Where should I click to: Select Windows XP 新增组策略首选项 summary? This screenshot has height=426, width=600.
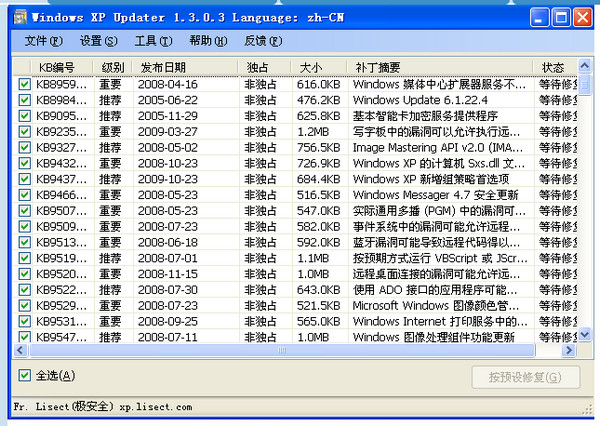[x=431, y=179]
